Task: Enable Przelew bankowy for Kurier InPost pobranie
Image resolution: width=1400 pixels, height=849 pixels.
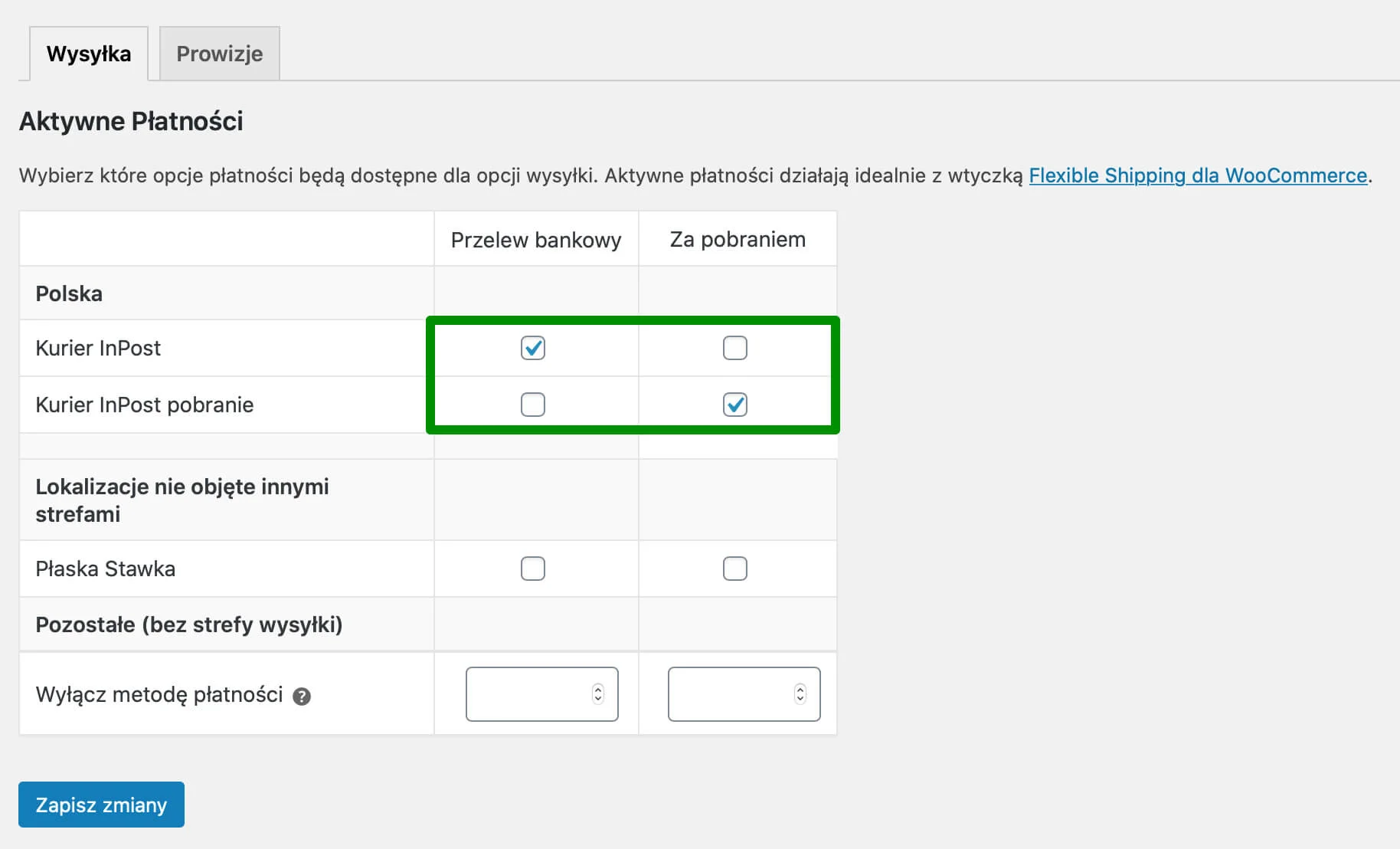Action: 533,405
